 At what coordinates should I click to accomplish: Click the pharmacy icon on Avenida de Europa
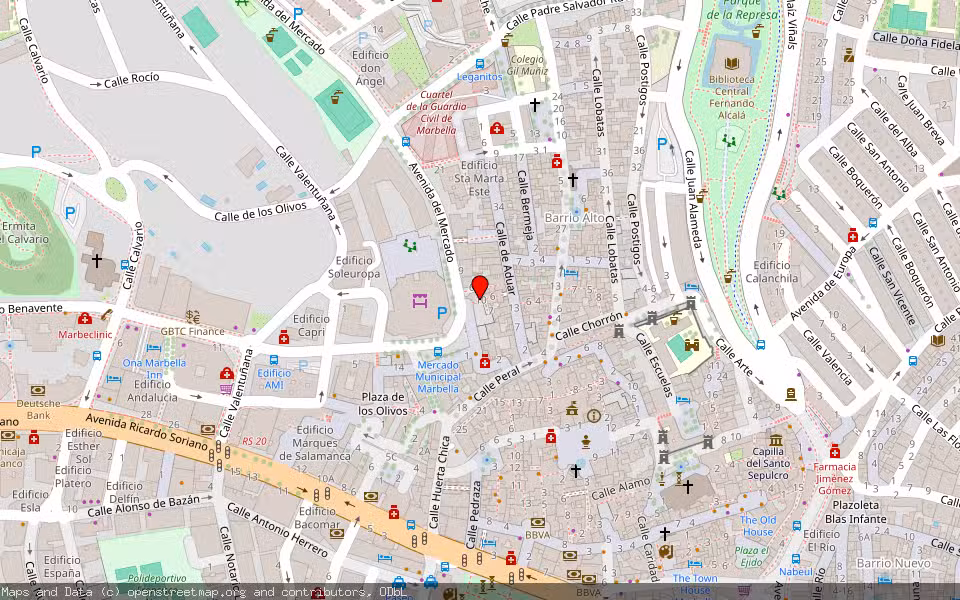[853, 235]
